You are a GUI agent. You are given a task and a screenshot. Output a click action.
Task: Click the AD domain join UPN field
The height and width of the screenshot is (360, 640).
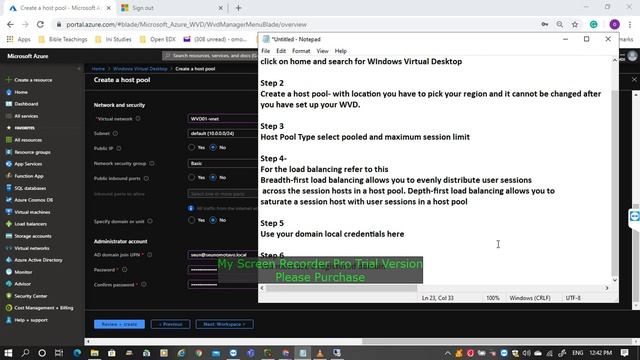pyautogui.click(x=223, y=255)
